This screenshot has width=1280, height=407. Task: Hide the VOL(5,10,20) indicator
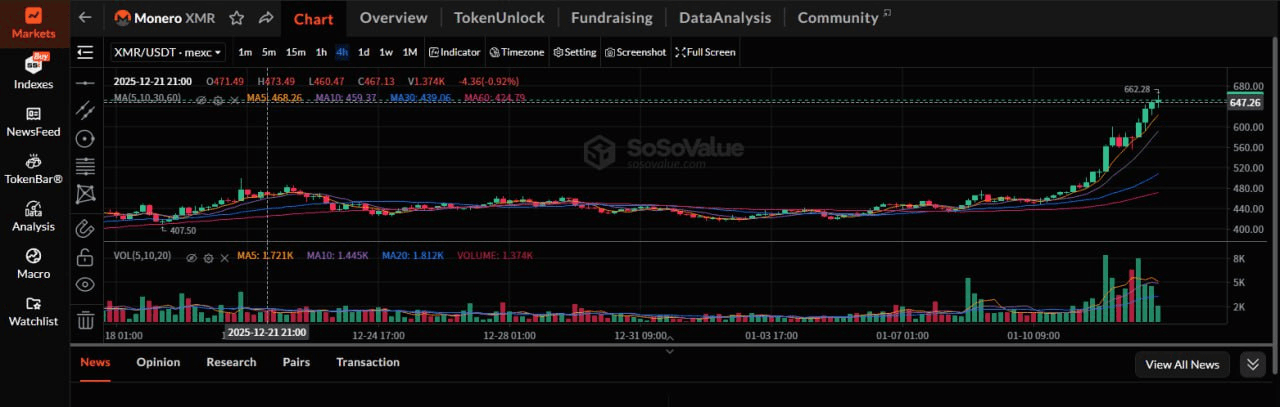(x=192, y=256)
